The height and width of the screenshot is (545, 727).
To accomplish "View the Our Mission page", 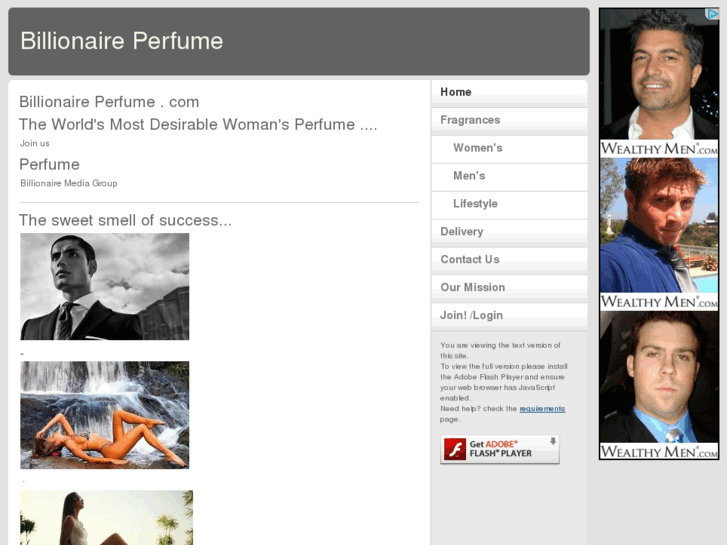I will tap(509, 288).
